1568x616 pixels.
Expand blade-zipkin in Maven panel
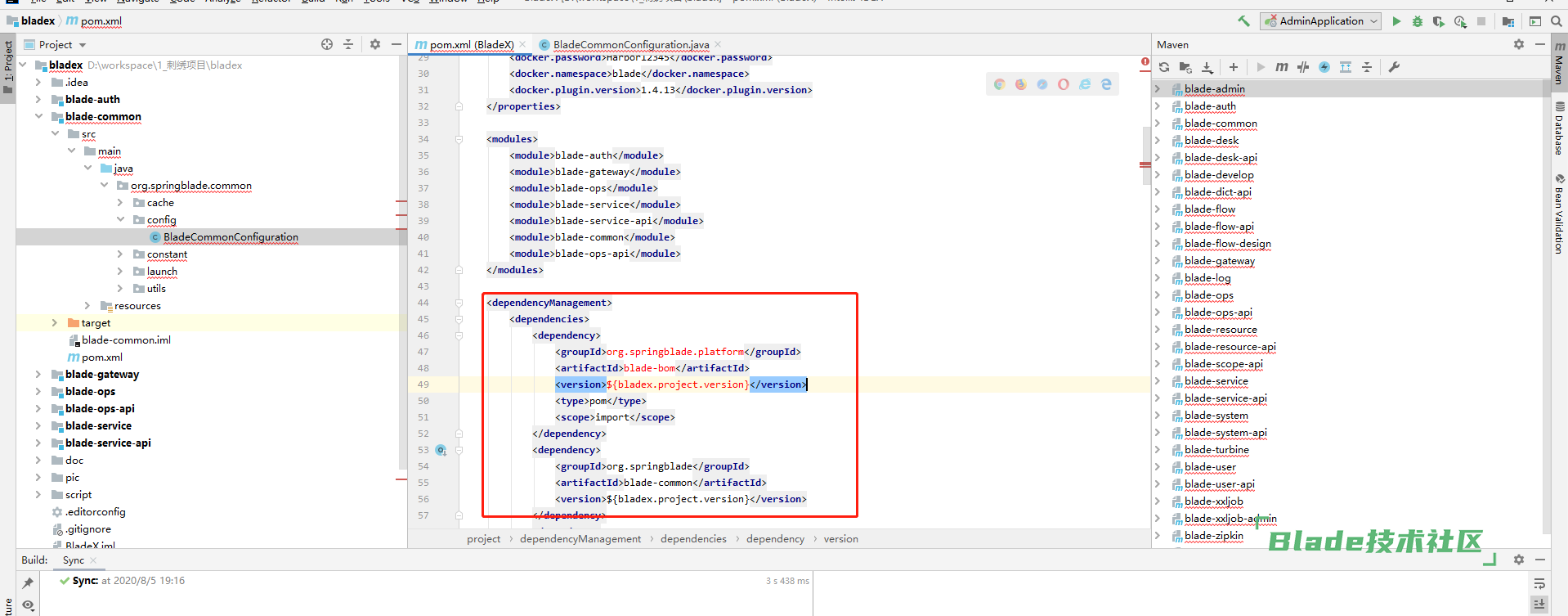tap(1158, 535)
